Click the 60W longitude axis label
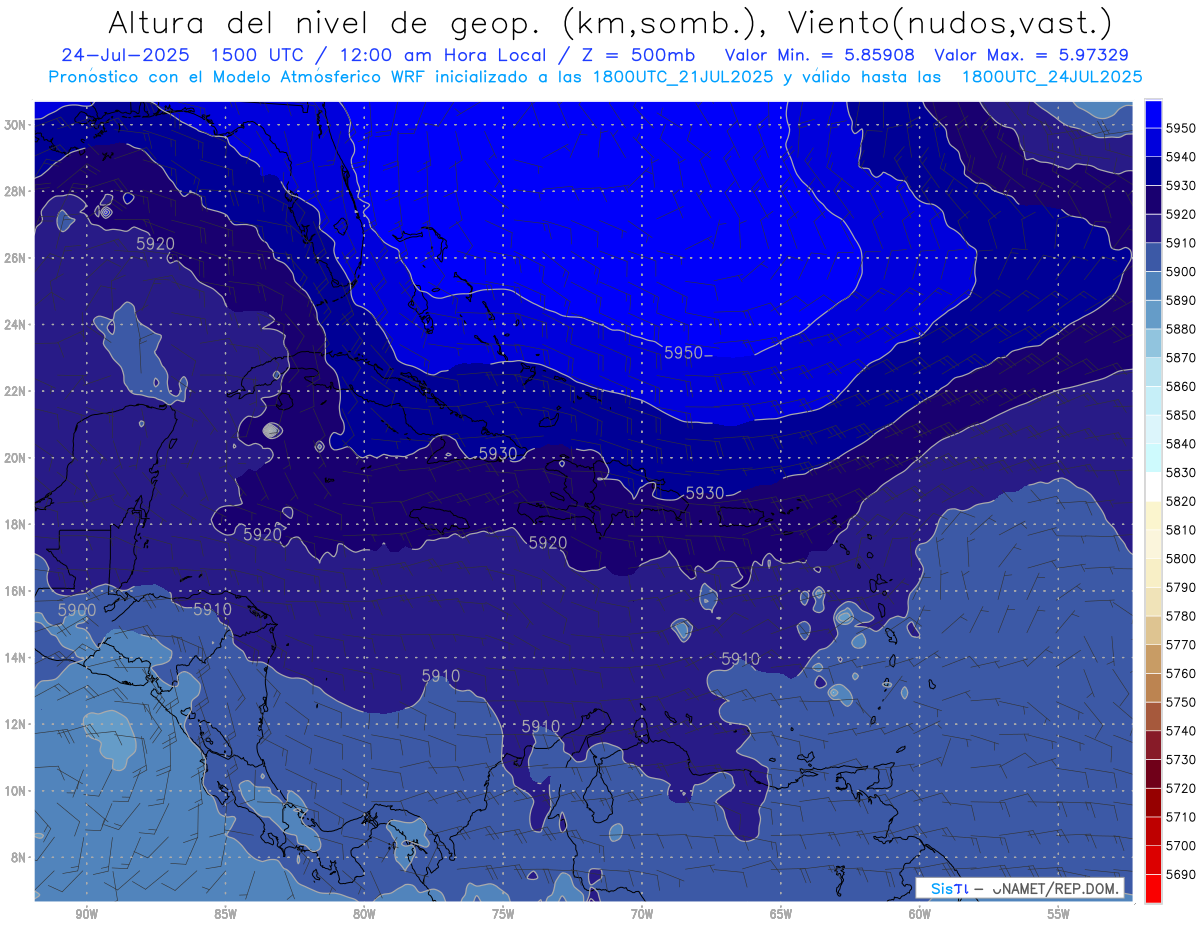This screenshot has width=1200, height=927. pos(920,914)
